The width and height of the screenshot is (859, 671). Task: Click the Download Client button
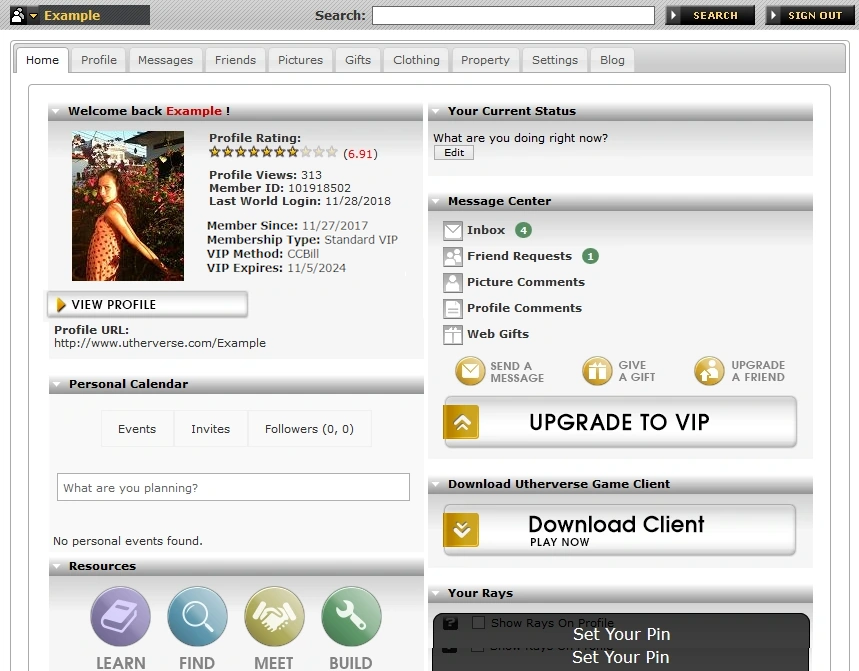[620, 530]
